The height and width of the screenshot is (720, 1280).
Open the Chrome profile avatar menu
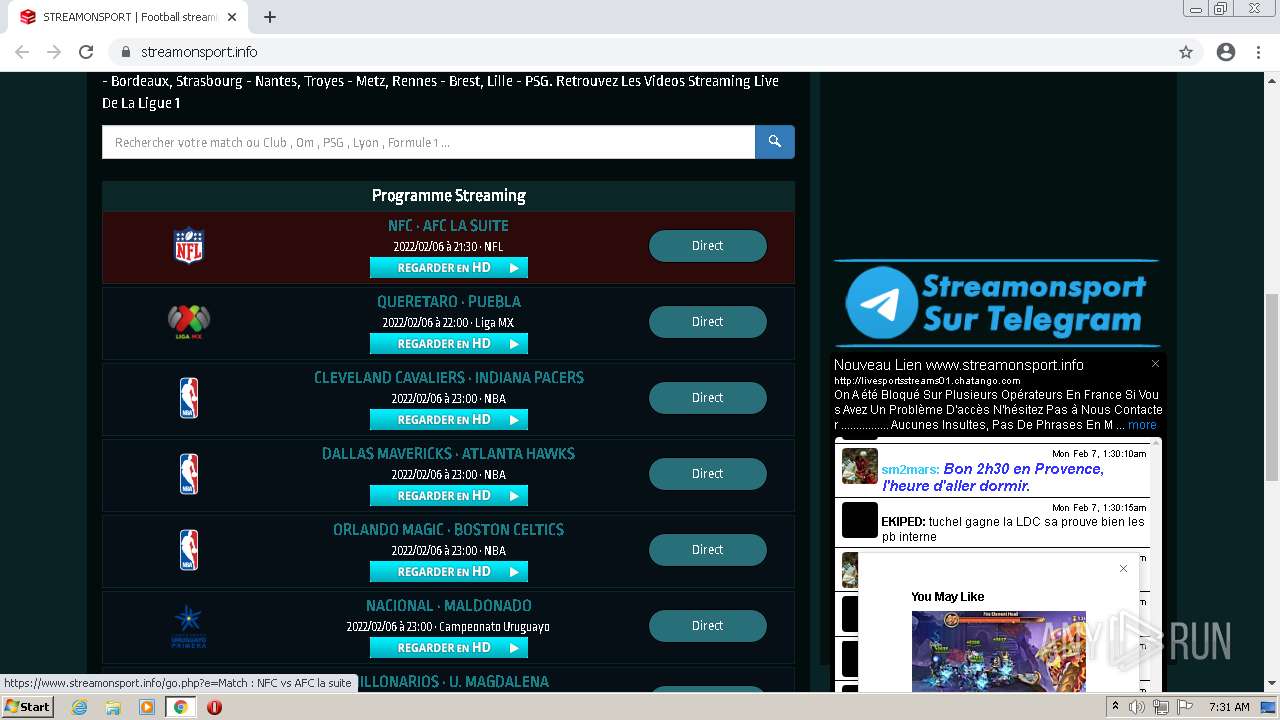pos(1226,52)
